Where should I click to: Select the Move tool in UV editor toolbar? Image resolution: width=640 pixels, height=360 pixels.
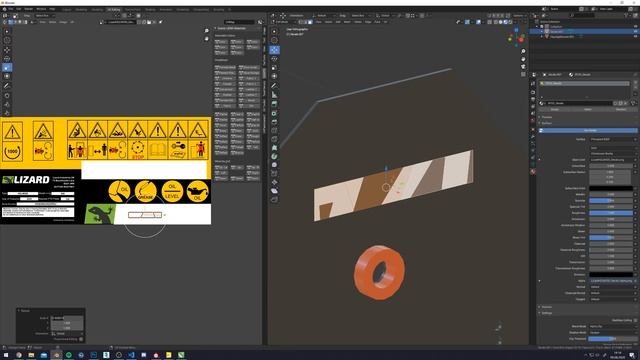coord(7,50)
